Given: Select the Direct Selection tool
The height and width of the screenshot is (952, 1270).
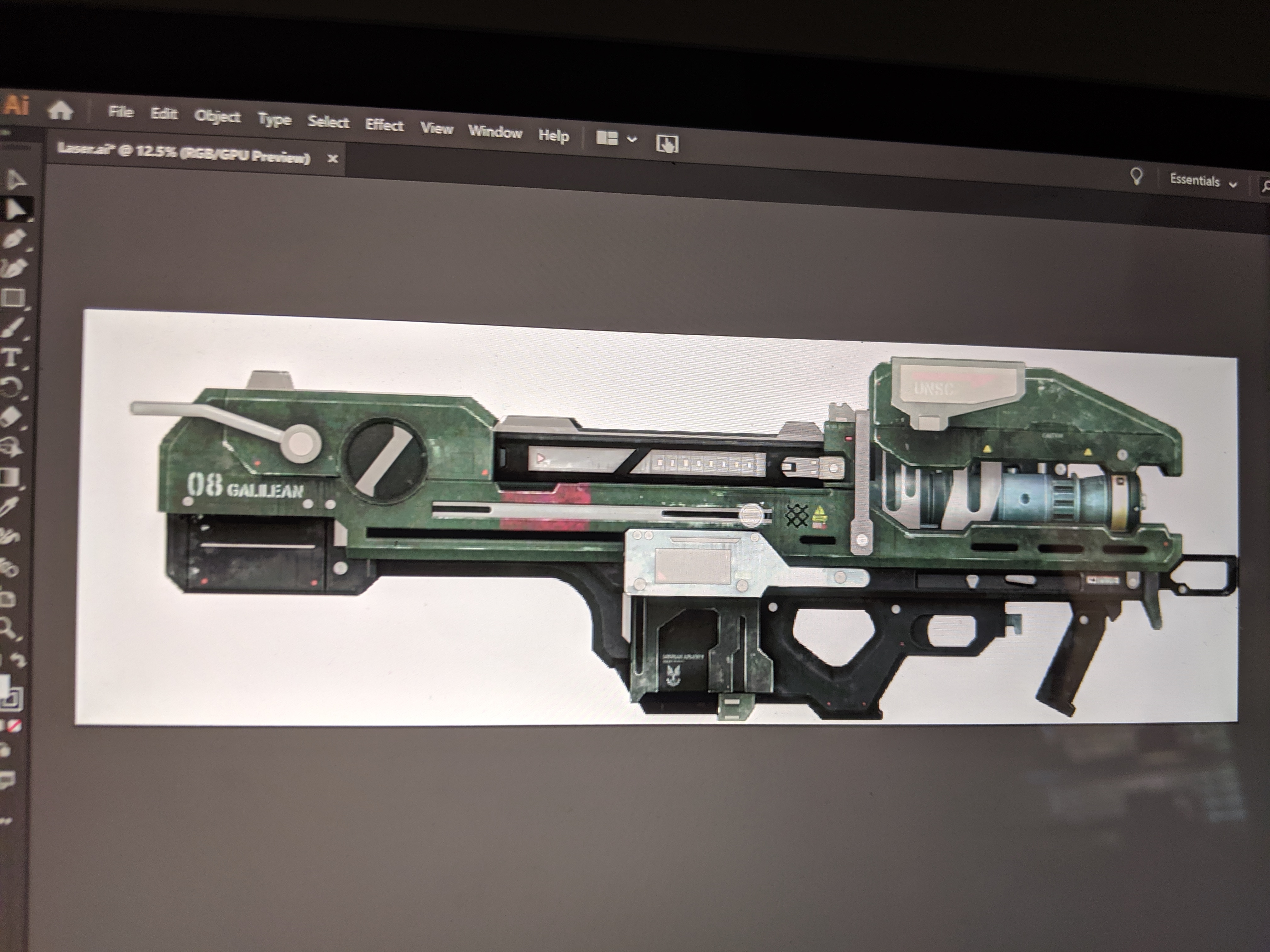Looking at the screenshot, I should pyautogui.click(x=16, y=209).
